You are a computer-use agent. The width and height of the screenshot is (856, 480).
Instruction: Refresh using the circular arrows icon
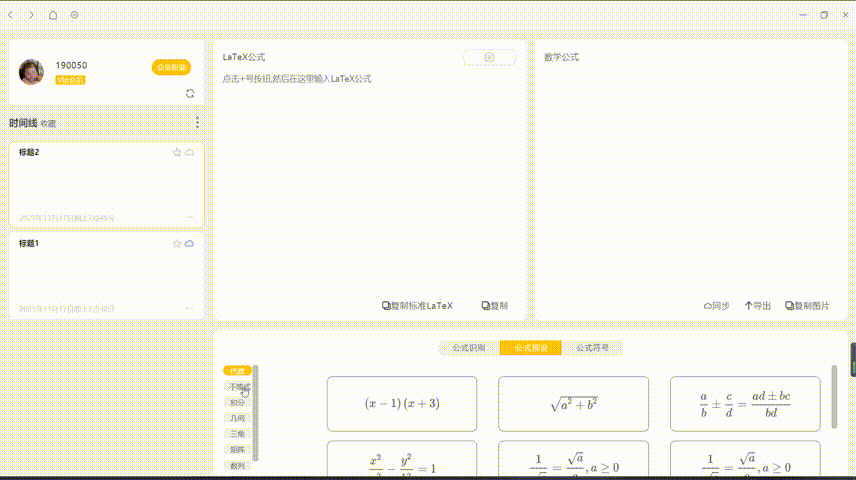[190, 93]
